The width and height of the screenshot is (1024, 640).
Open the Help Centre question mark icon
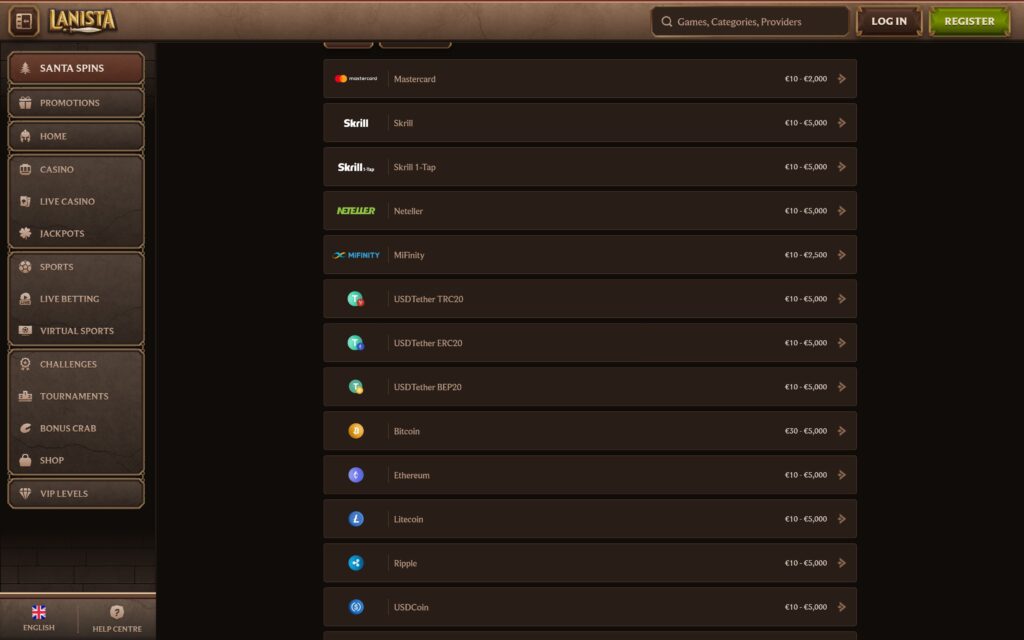[117, 612]
